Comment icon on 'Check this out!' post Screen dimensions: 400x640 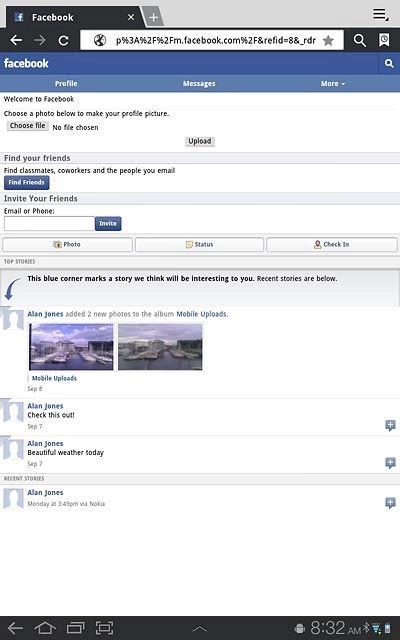(390, 425)
